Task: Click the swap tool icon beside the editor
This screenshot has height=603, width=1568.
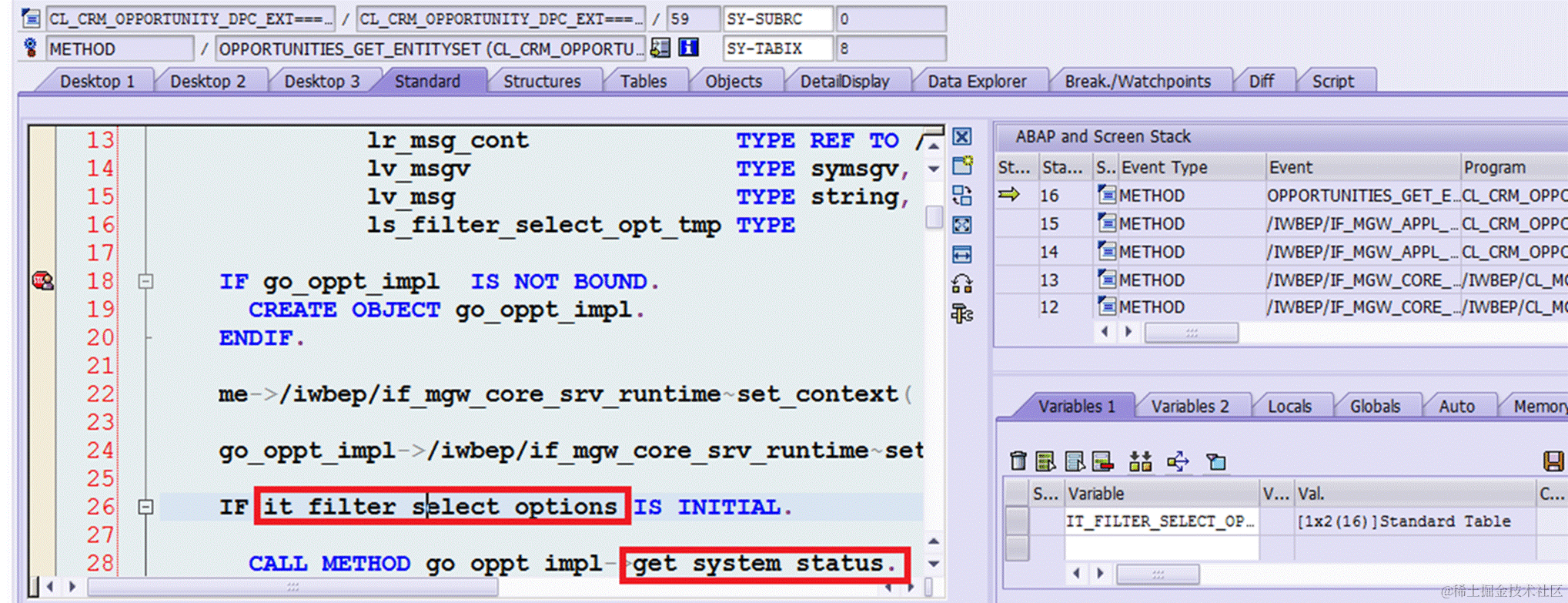Action: (x=962, y=195)
